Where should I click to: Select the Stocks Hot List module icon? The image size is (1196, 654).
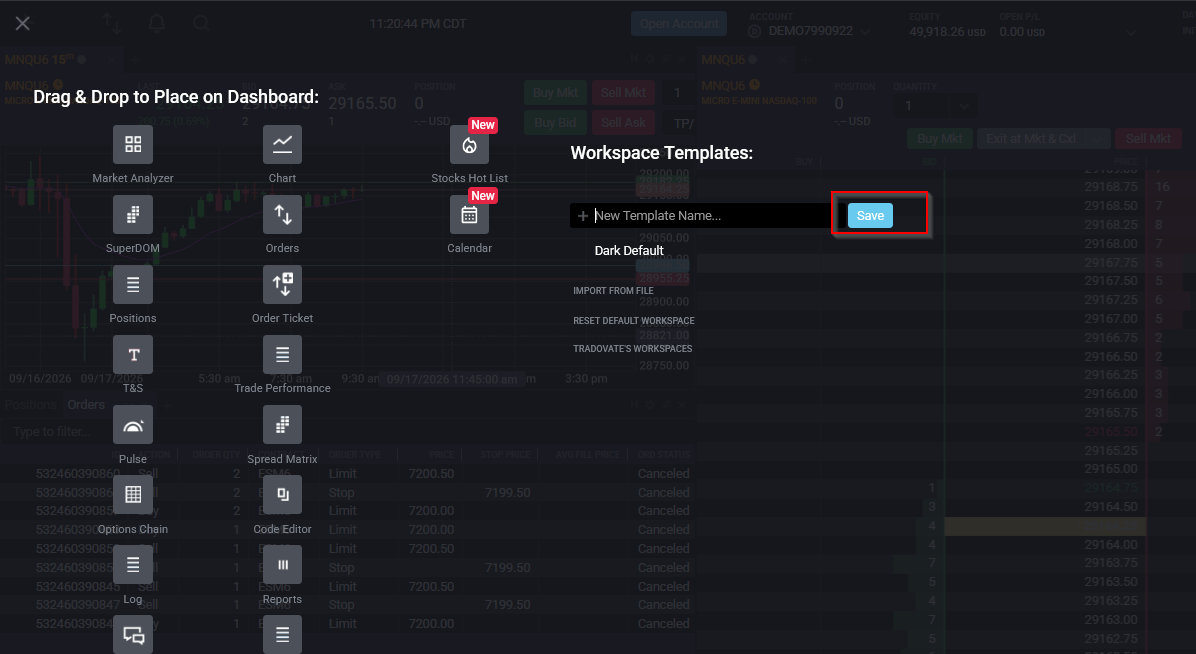coord(469,144)
